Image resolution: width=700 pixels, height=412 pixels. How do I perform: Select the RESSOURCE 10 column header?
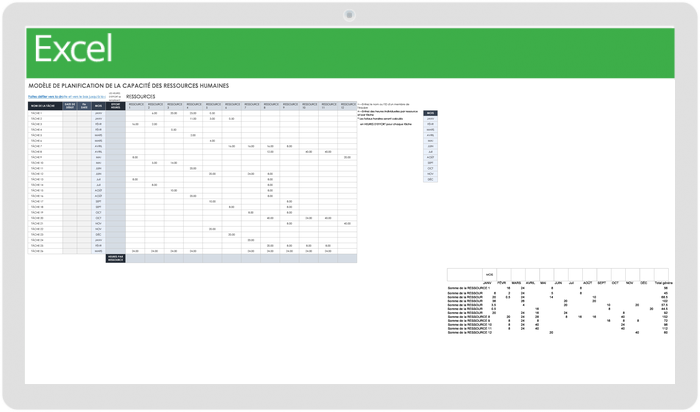[308, 106]
